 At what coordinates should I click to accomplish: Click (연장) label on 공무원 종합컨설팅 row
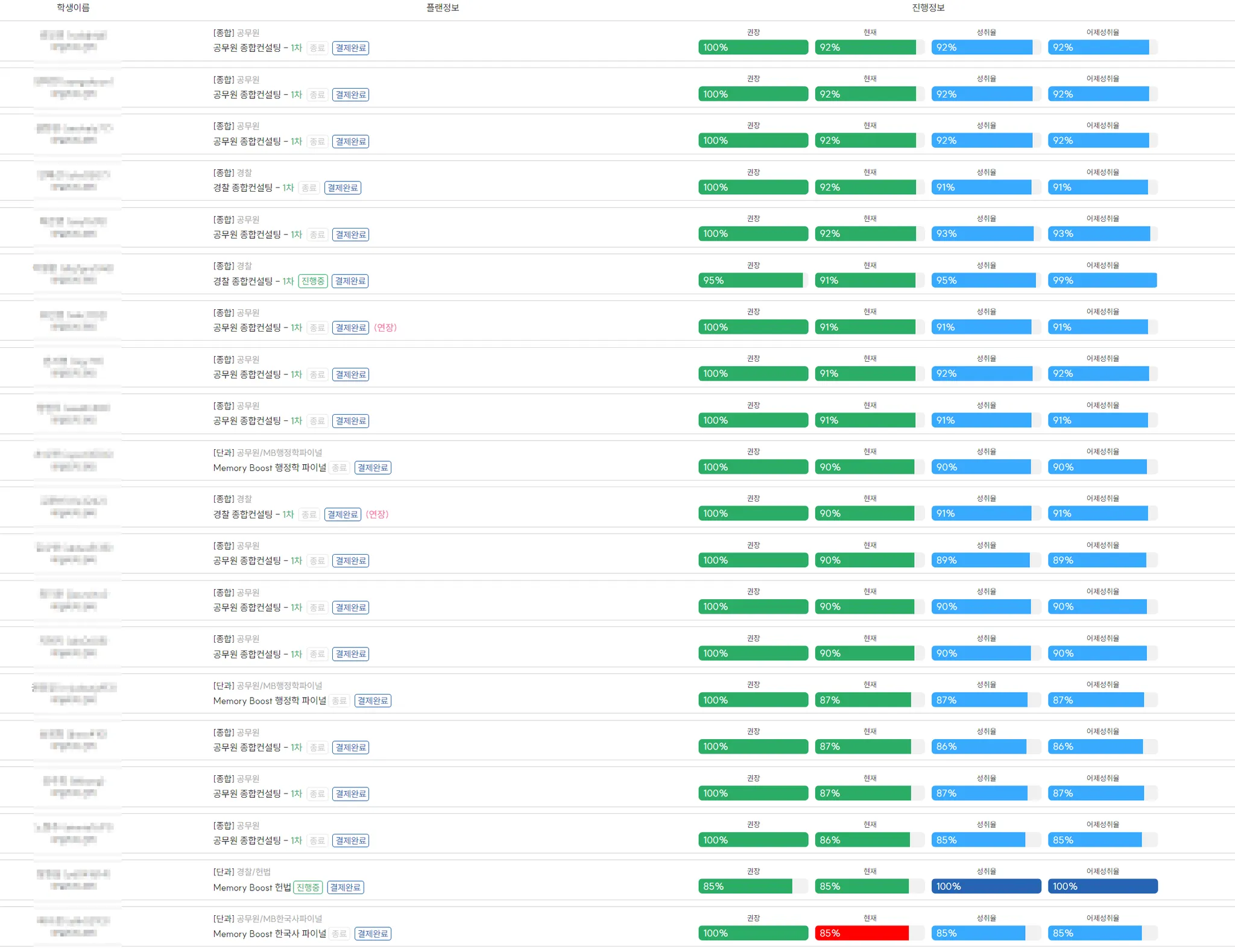[x=385, y=327]
